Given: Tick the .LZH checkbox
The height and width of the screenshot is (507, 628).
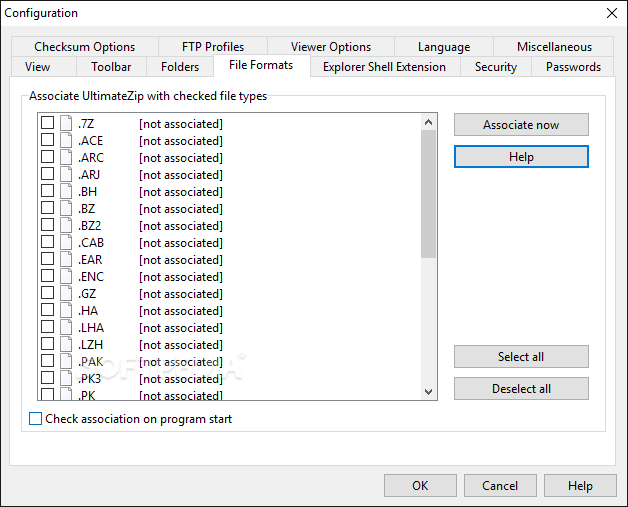Looking at the screenshot, I should 47,344.
